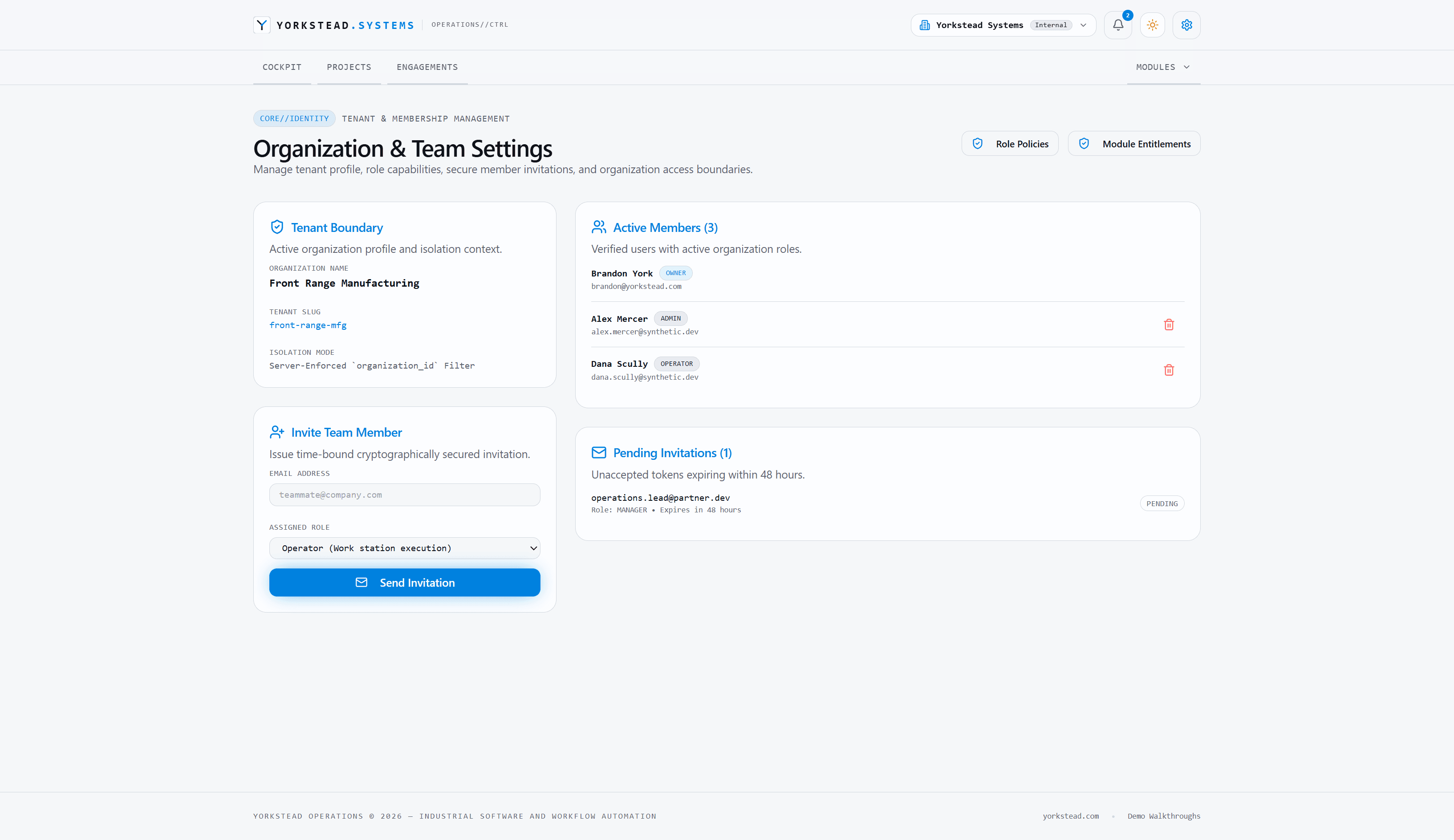This screenshot has height=840, width=1454.
Task: Click the Tenant Boundary shield icon
Action: [277, 227]
